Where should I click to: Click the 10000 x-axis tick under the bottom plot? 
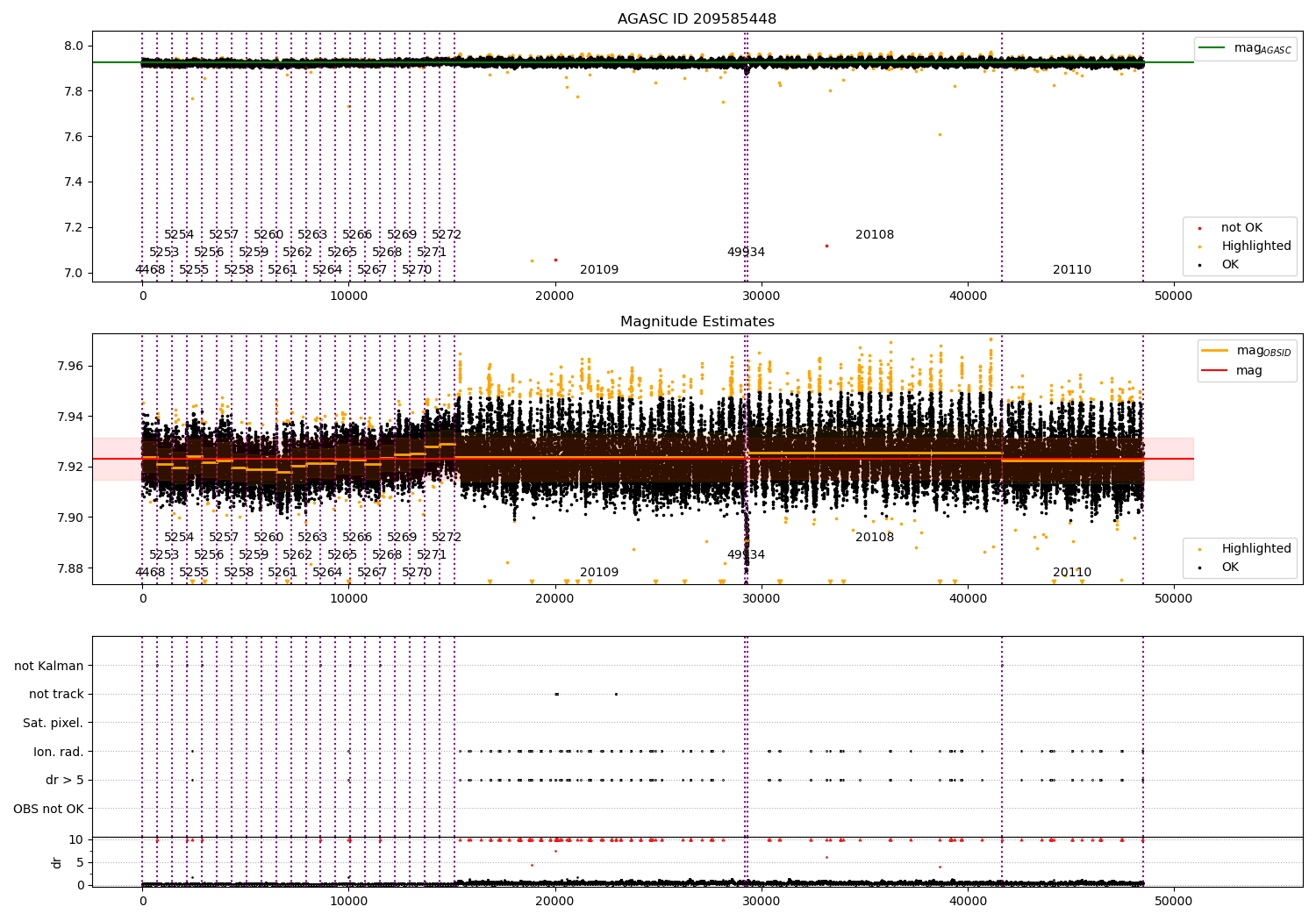coord(348,901)
